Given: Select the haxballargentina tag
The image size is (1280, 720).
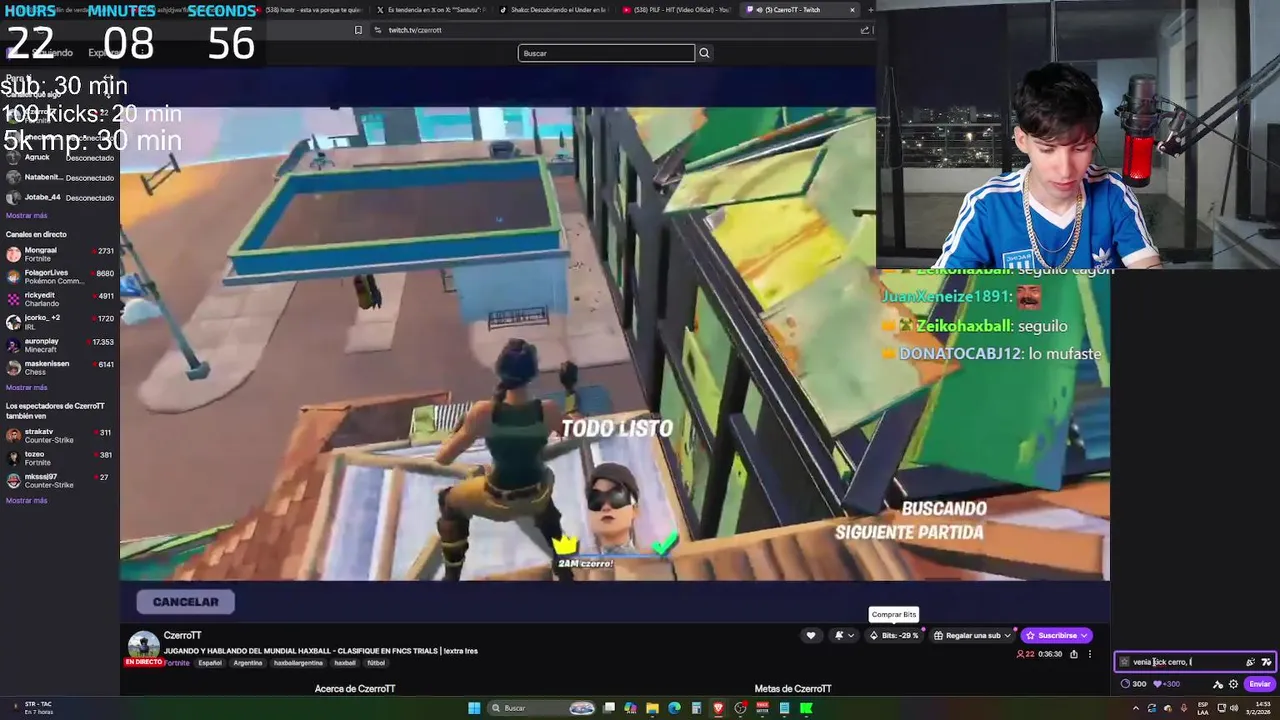Looking at the screenshot, I should 299,663.
